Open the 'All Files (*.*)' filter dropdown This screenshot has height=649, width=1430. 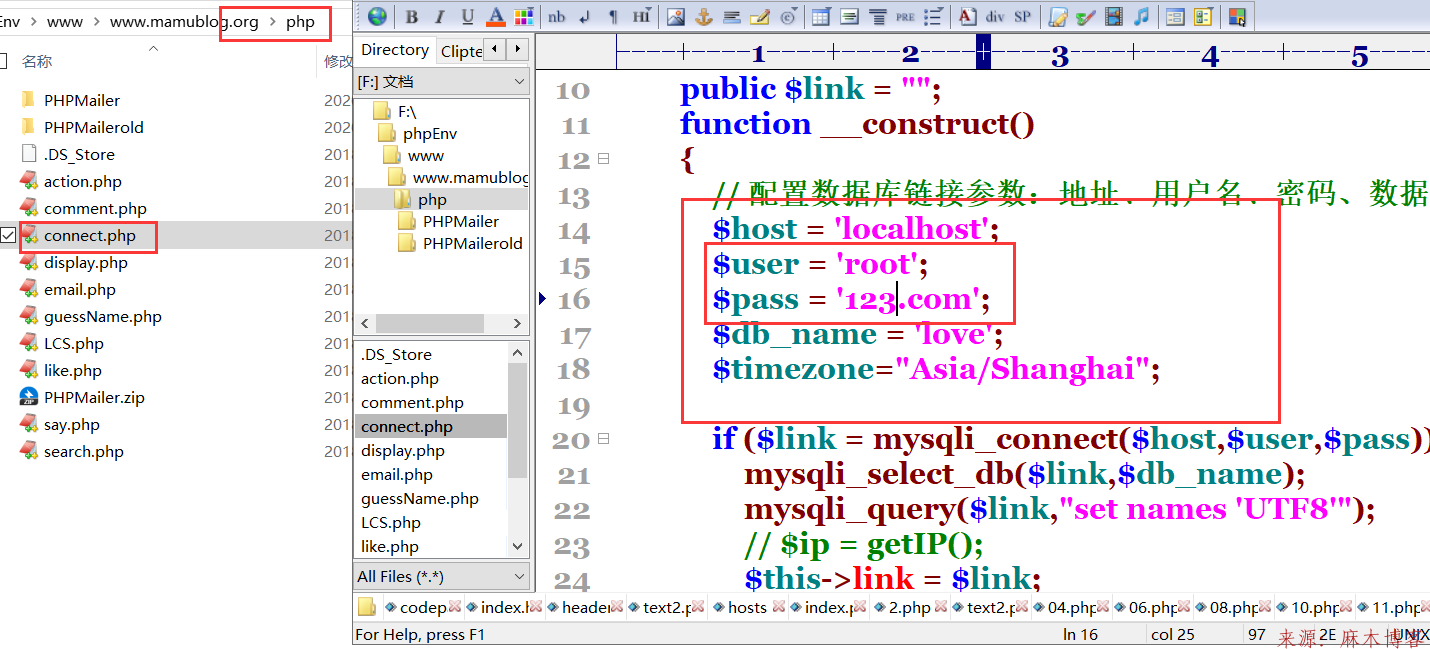point(443,576)
